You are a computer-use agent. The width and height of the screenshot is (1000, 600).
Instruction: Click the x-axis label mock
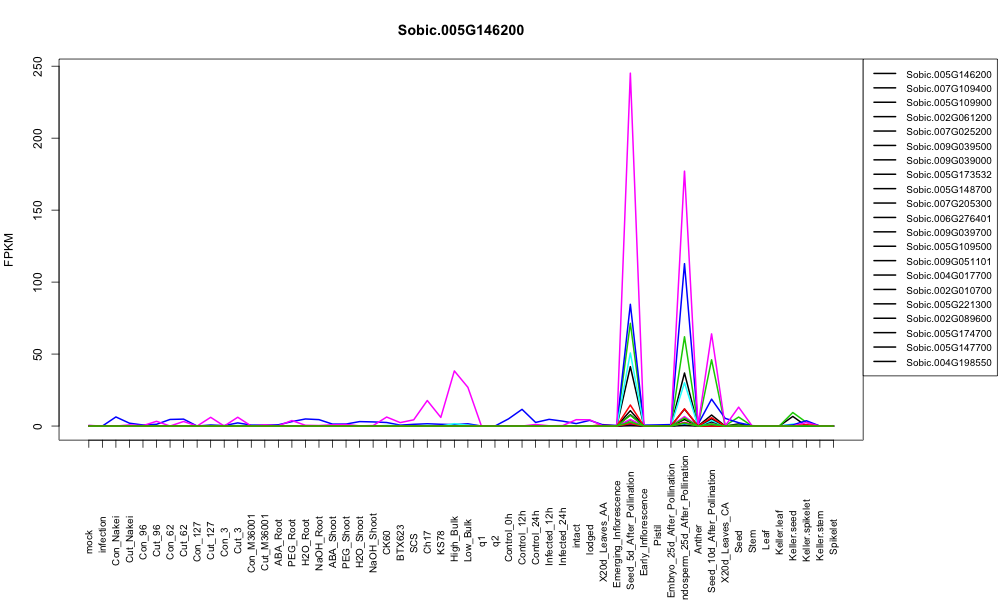click(89, 541)
